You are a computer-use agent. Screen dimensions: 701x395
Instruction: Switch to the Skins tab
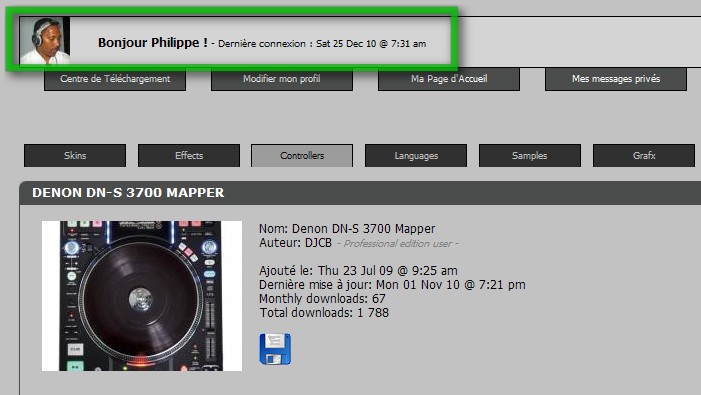(75, 155)
